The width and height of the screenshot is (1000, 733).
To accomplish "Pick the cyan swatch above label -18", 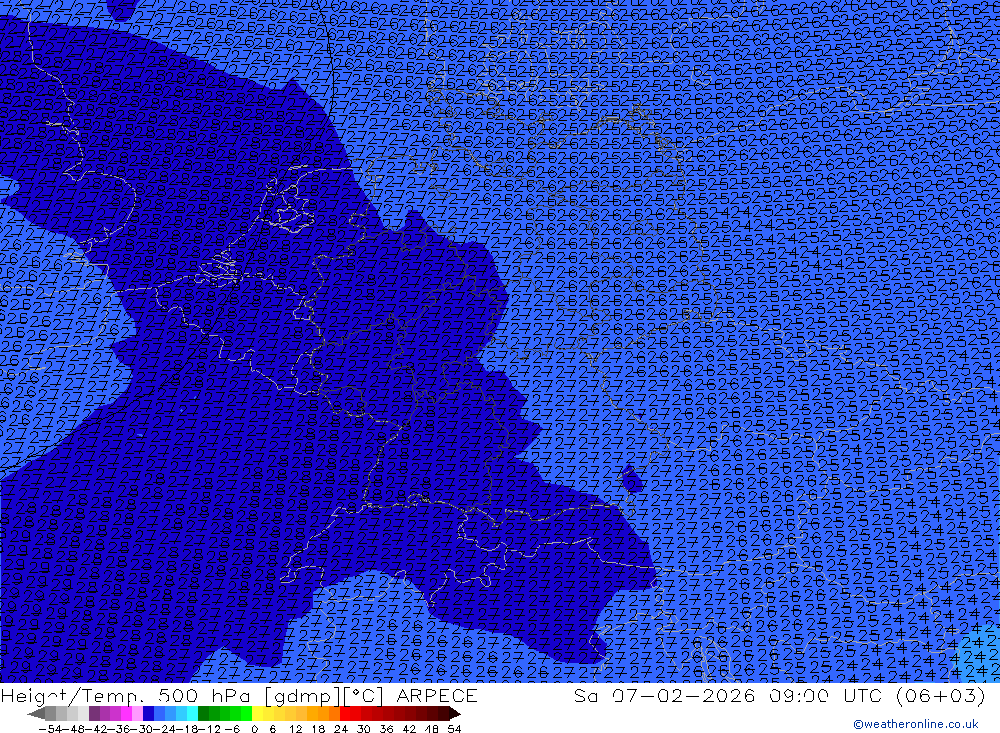I will tap(192, 714).
